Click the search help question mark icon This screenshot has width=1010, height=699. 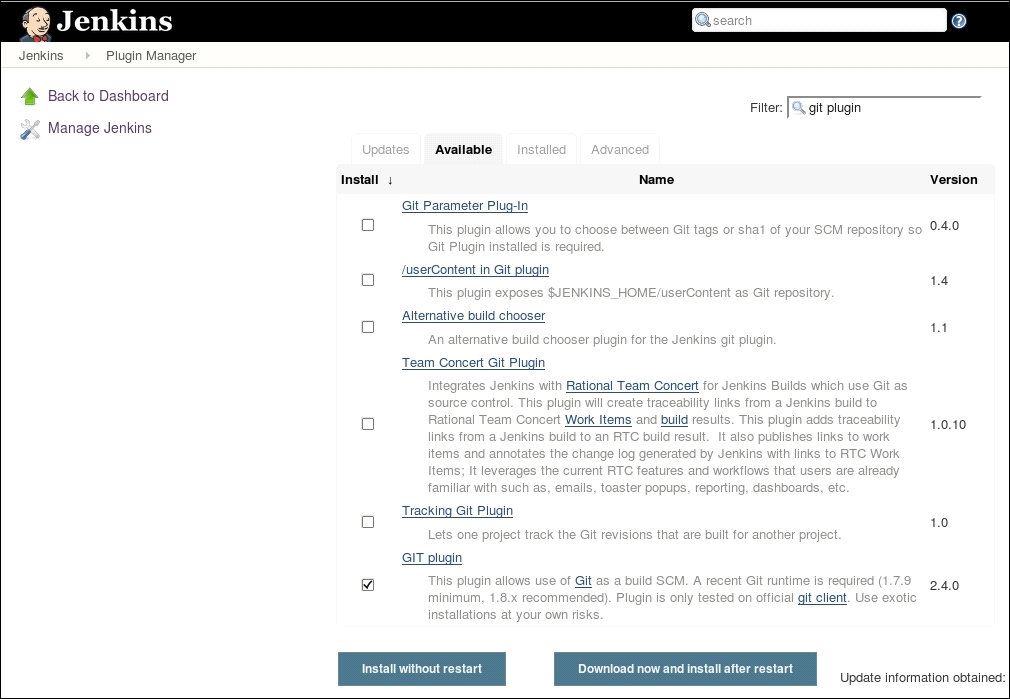click(959, 21)
